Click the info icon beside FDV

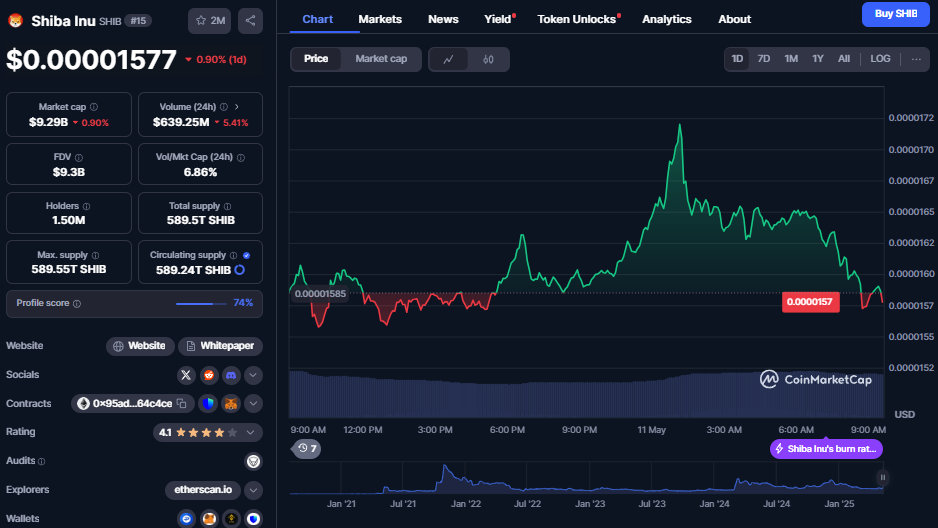79,158
